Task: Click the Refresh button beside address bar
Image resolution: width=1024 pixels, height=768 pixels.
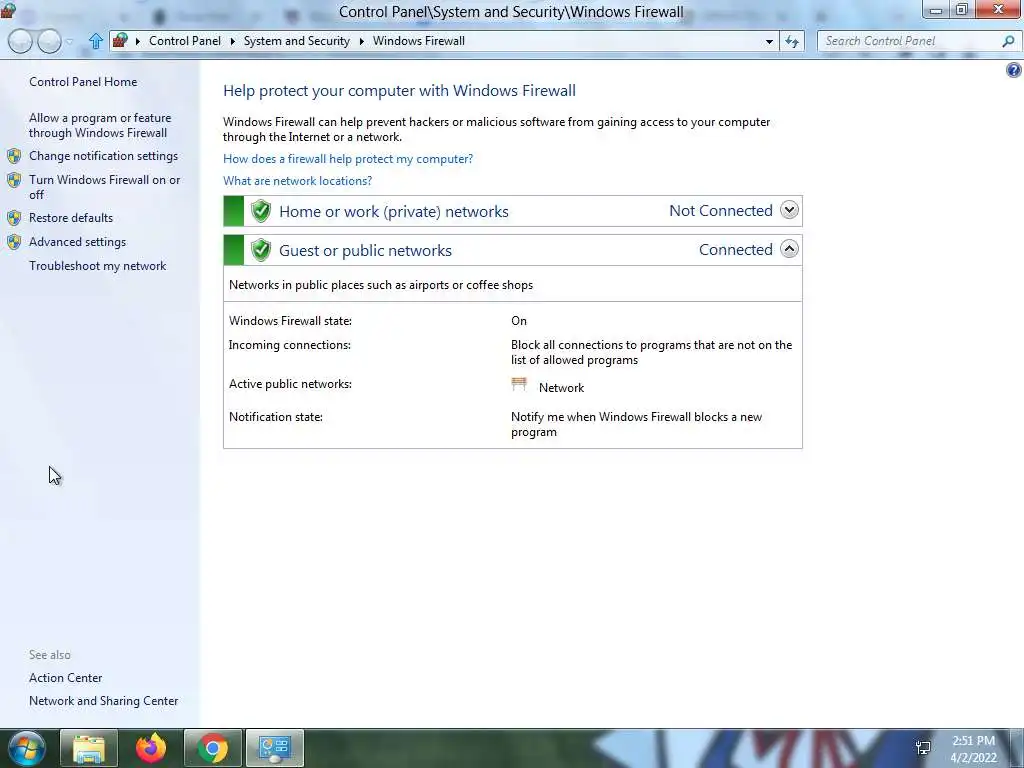Action: coord(792,41)
